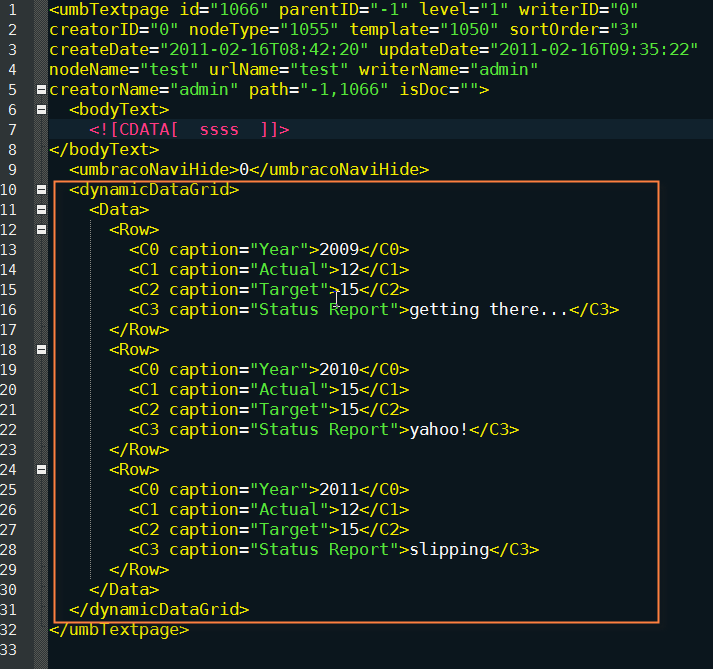Click the Actual value 12 on line 14
The height and width of the screenshot is (669, 713).
[349, 270]
